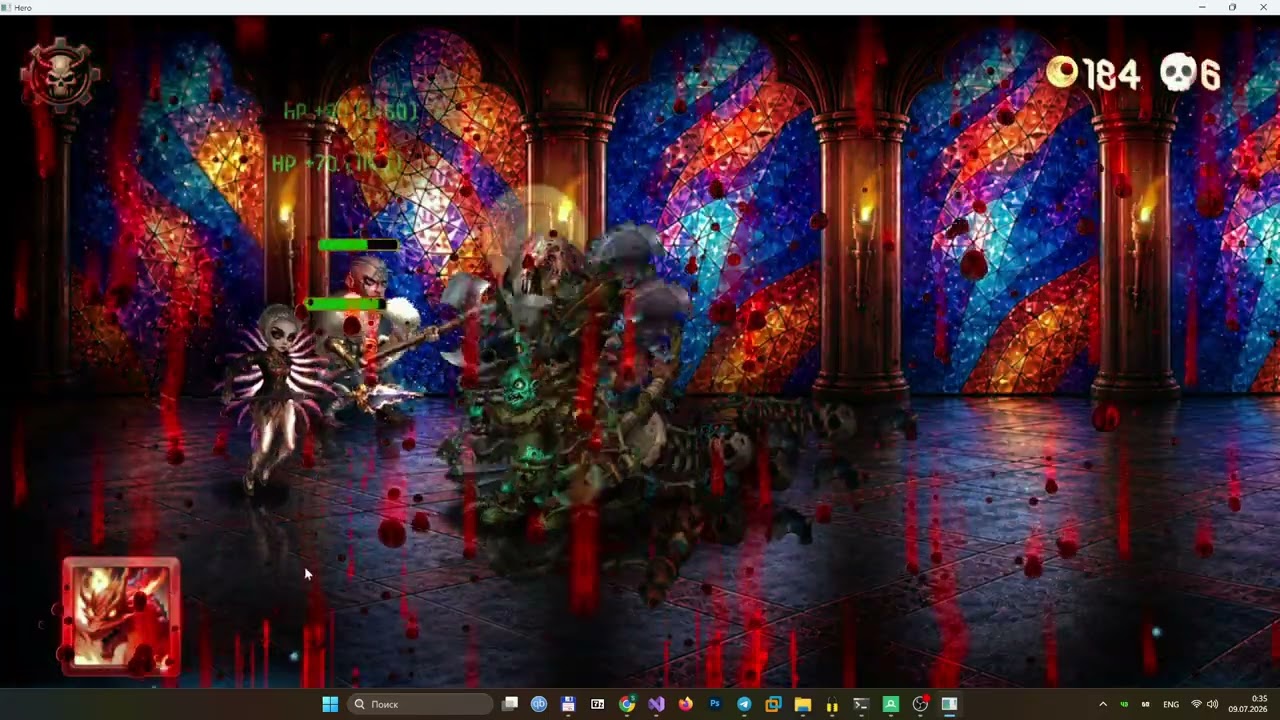Image resolution: width=1280 pixels, height=720 pixels.
Task: Open Telegram from the taskbar
Action: [x=744, y=704]
